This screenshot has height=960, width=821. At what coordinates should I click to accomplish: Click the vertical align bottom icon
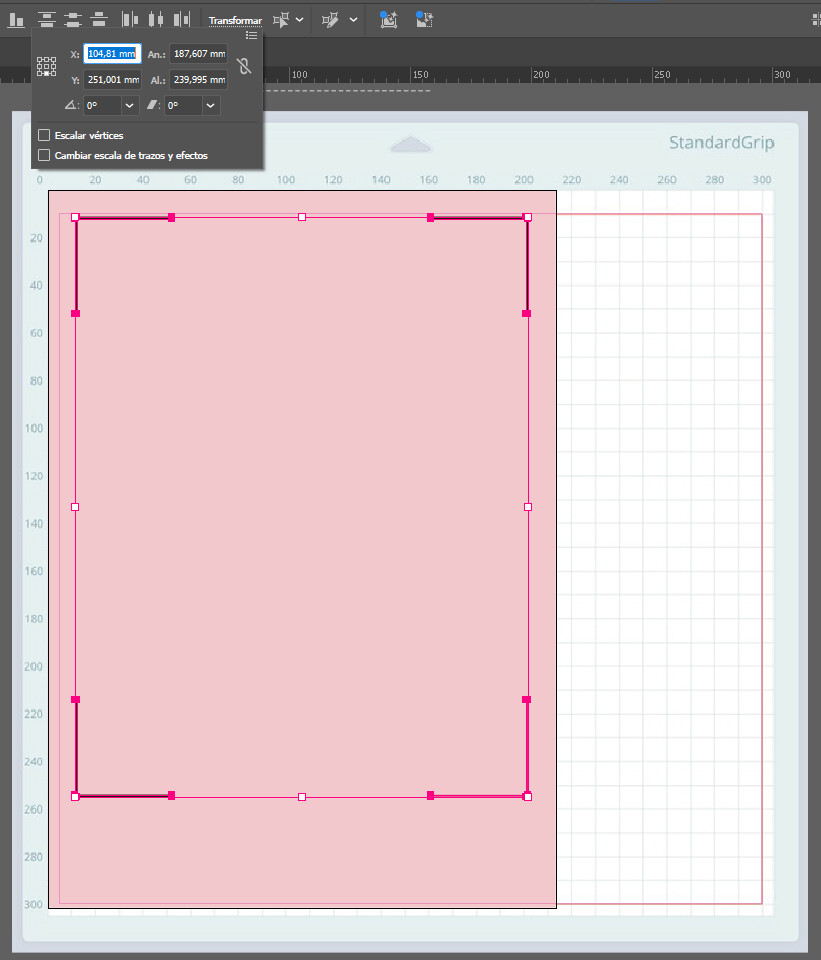point(16,19)
